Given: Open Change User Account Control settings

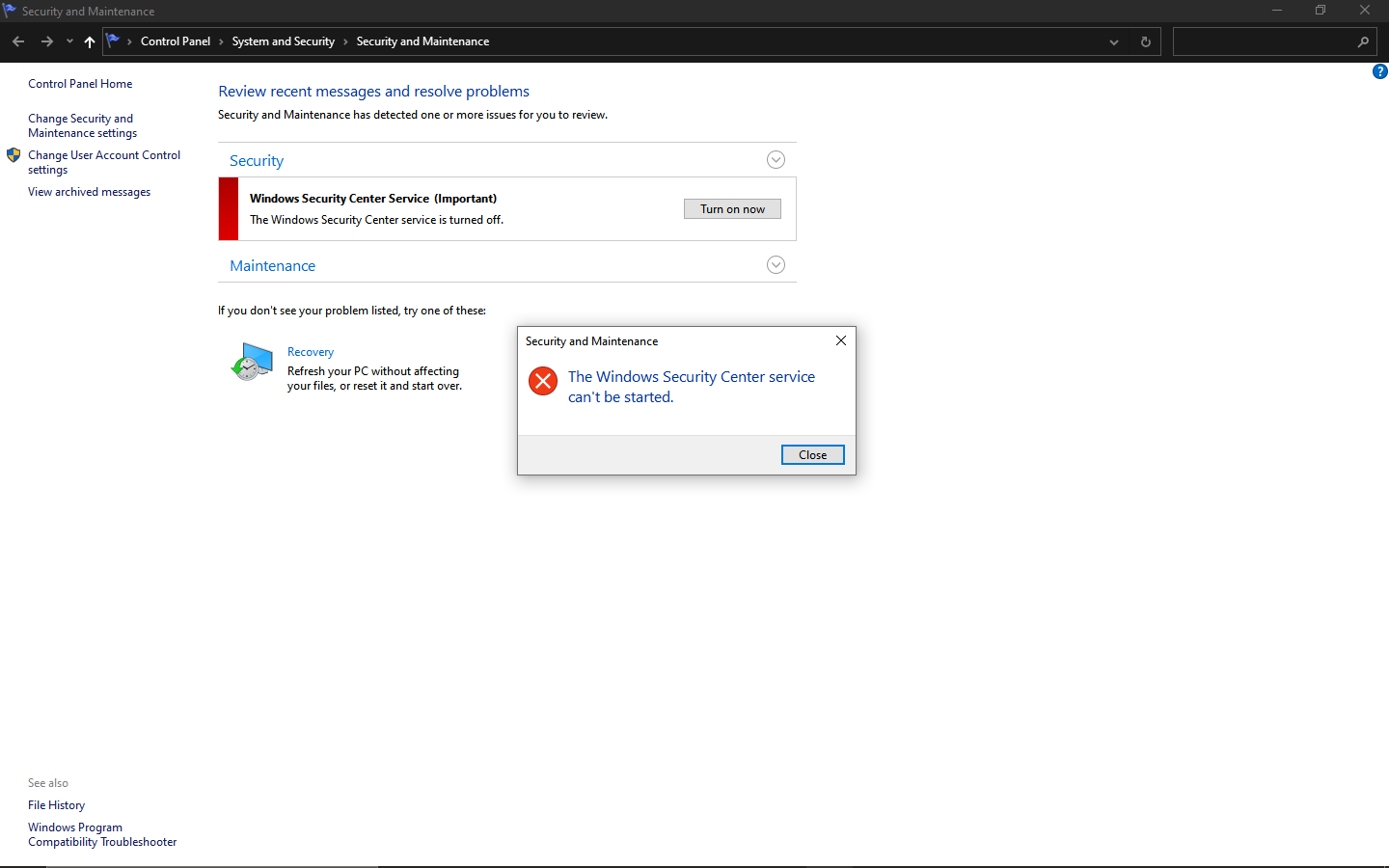Looking at the screenshot, I should pyautogui.click(x=104, y=162).
